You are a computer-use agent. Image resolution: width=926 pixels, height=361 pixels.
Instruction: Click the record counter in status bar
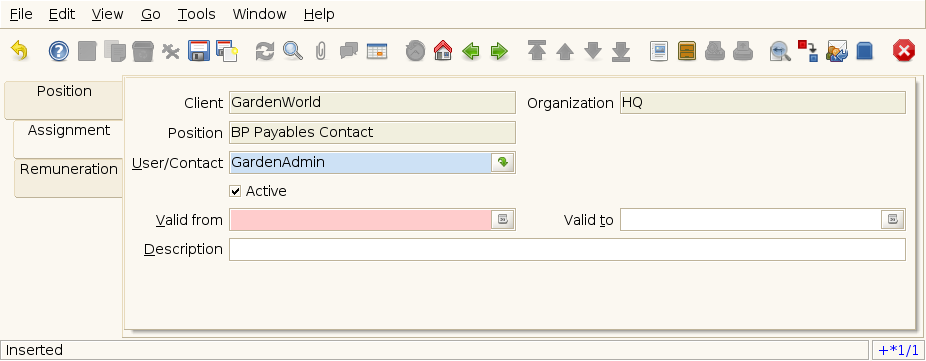[x=898, y=350]
